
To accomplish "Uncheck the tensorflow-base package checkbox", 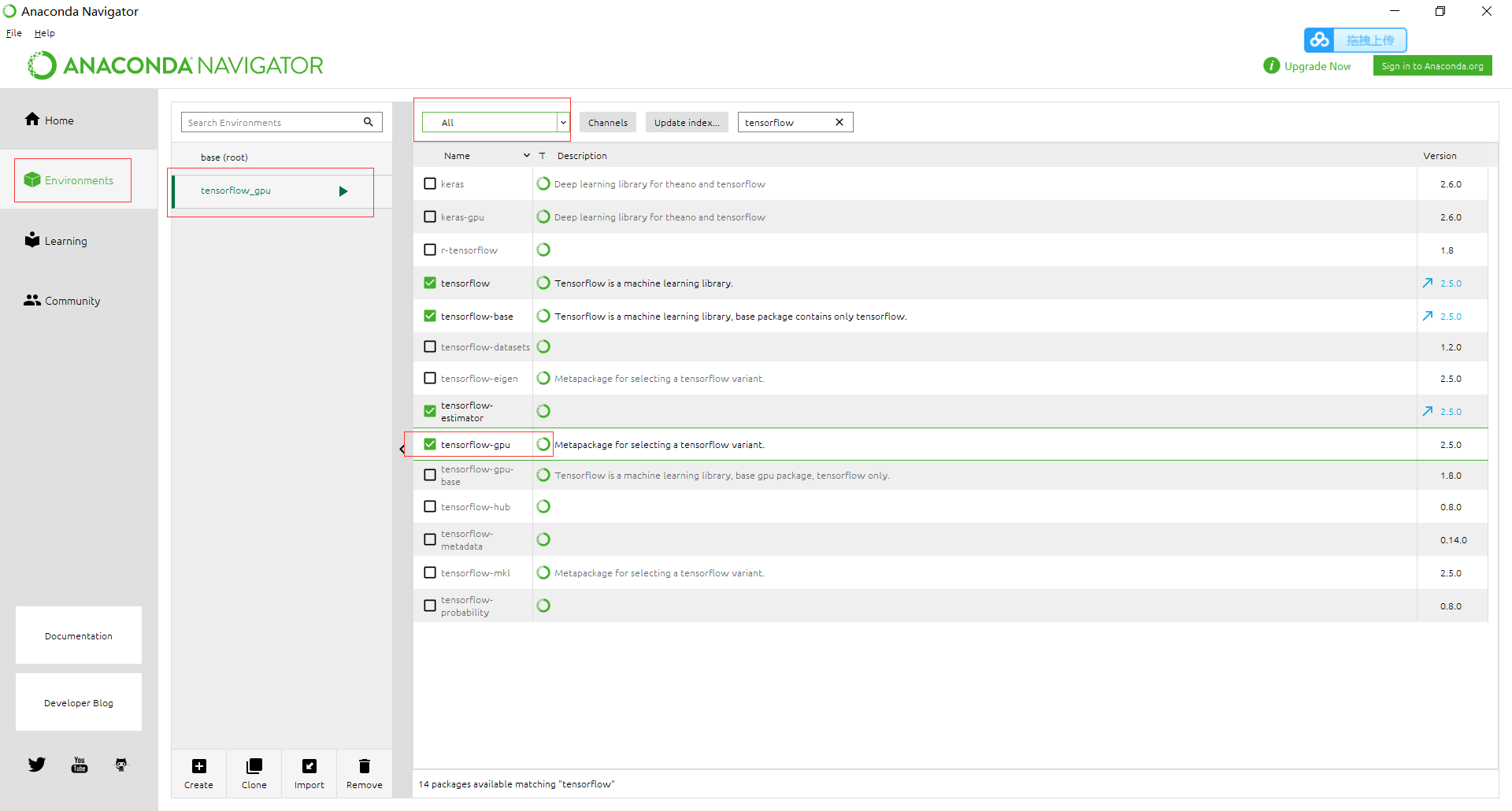I will point(430,316).
